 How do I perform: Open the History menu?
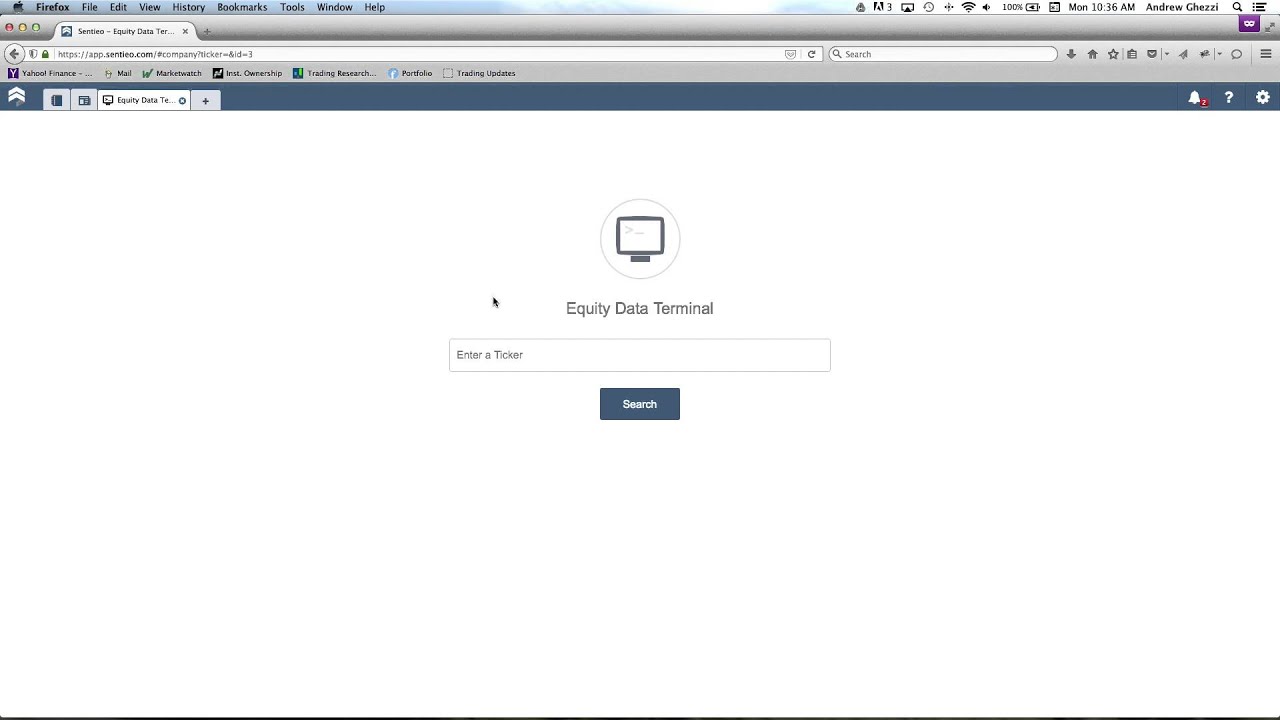click(x=188, y=7)
